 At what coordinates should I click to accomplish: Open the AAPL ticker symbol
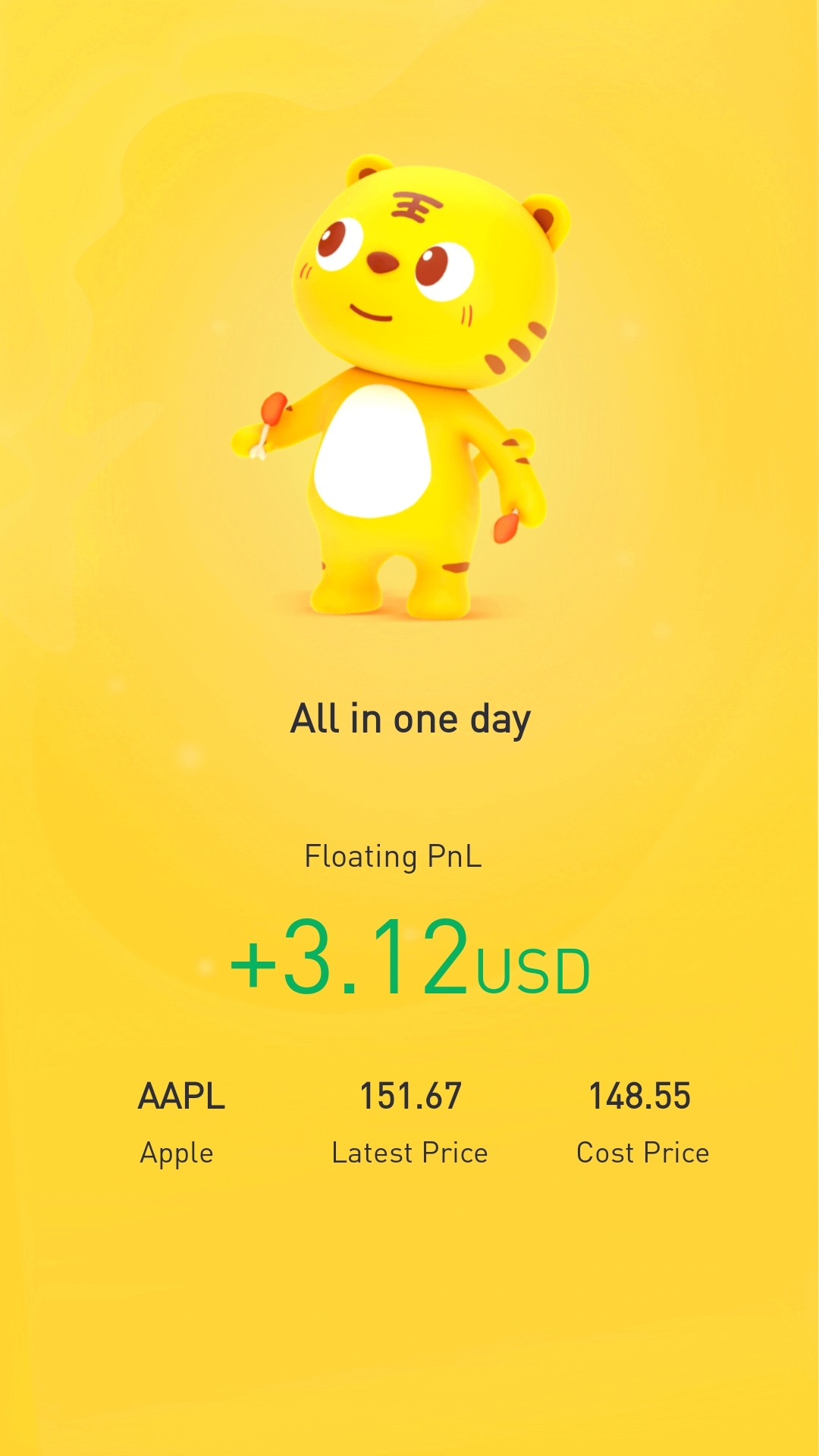pos(181,1096)
